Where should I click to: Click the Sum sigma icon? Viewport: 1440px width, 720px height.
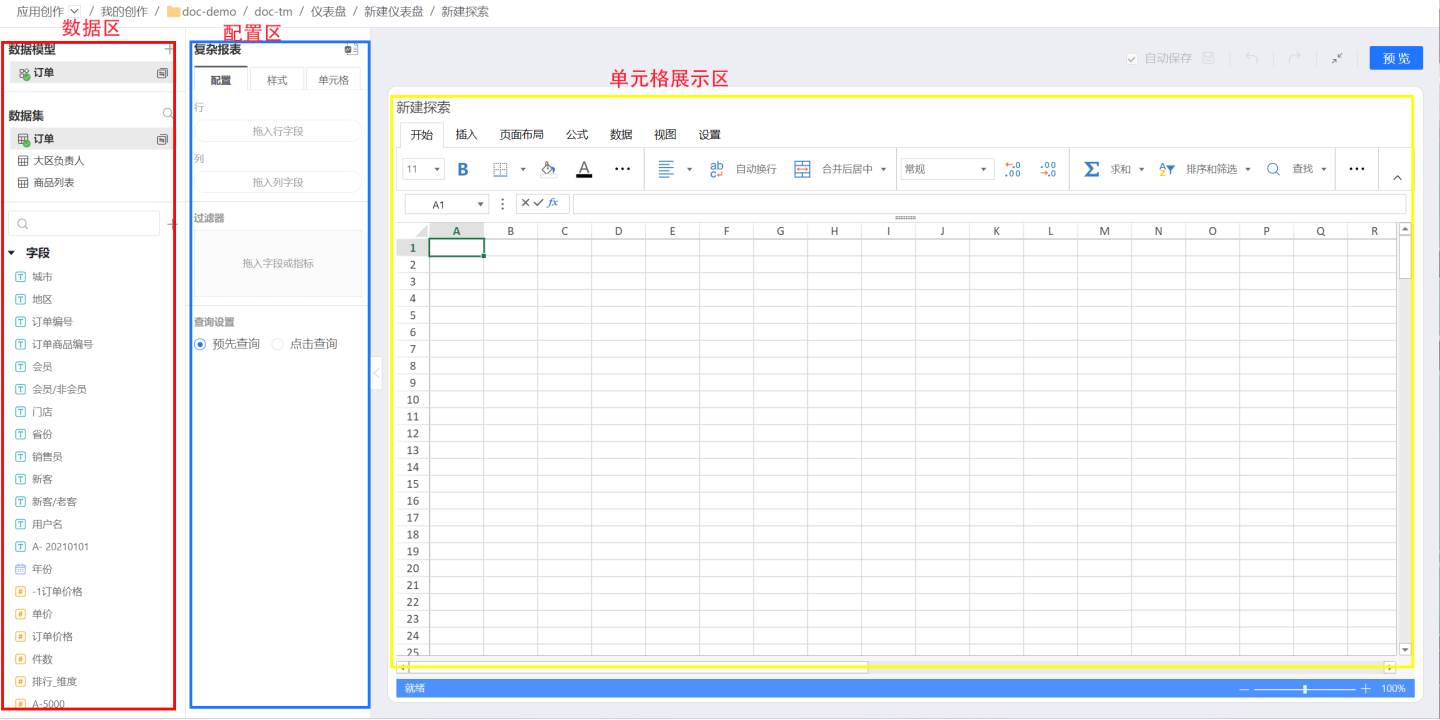click(x=1092, y=169)
